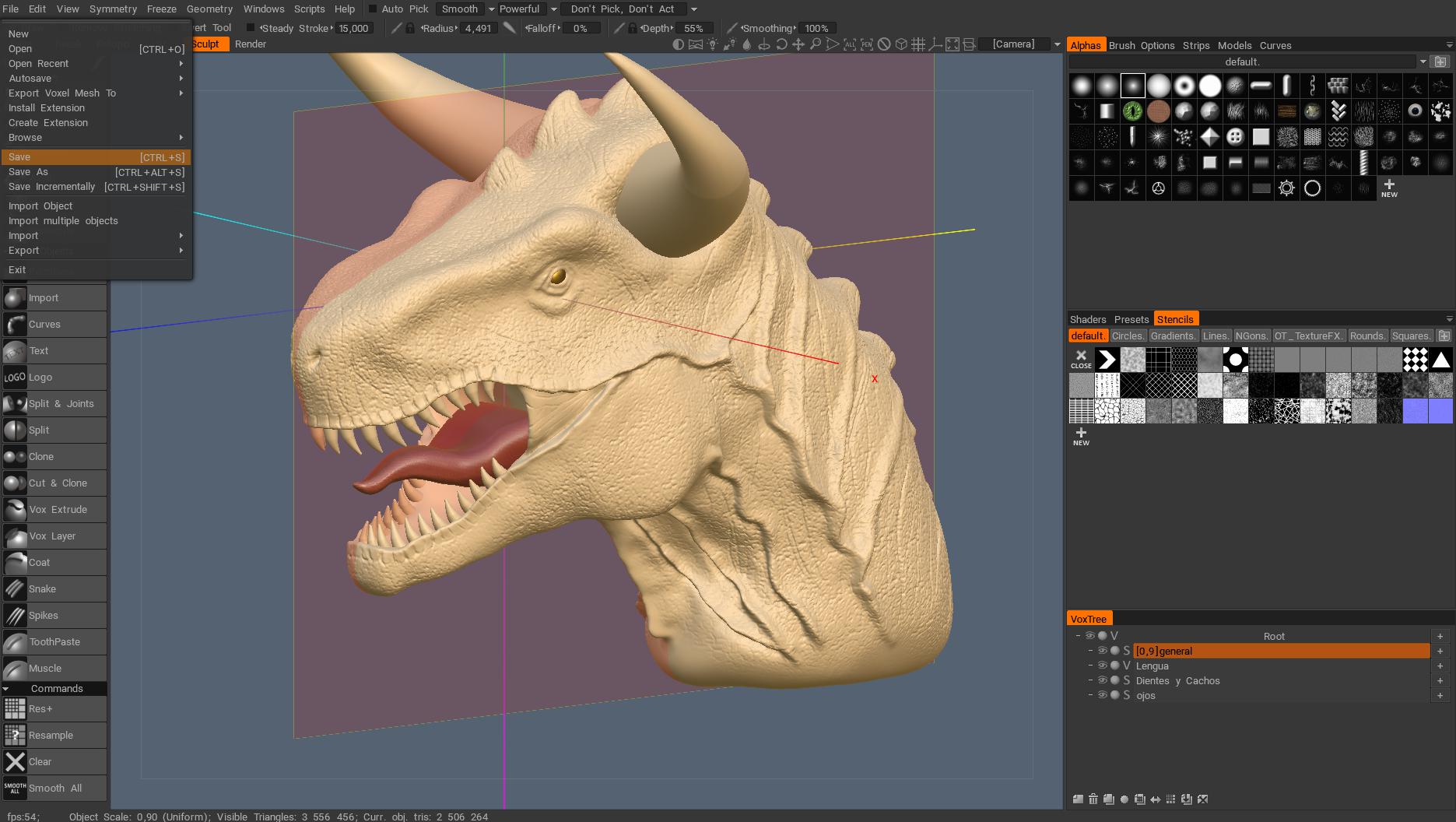Click the trash delete icon in VoxTree
Image resolution: width=1456 pixels, height=822 pixels.
pos(1093,799)
